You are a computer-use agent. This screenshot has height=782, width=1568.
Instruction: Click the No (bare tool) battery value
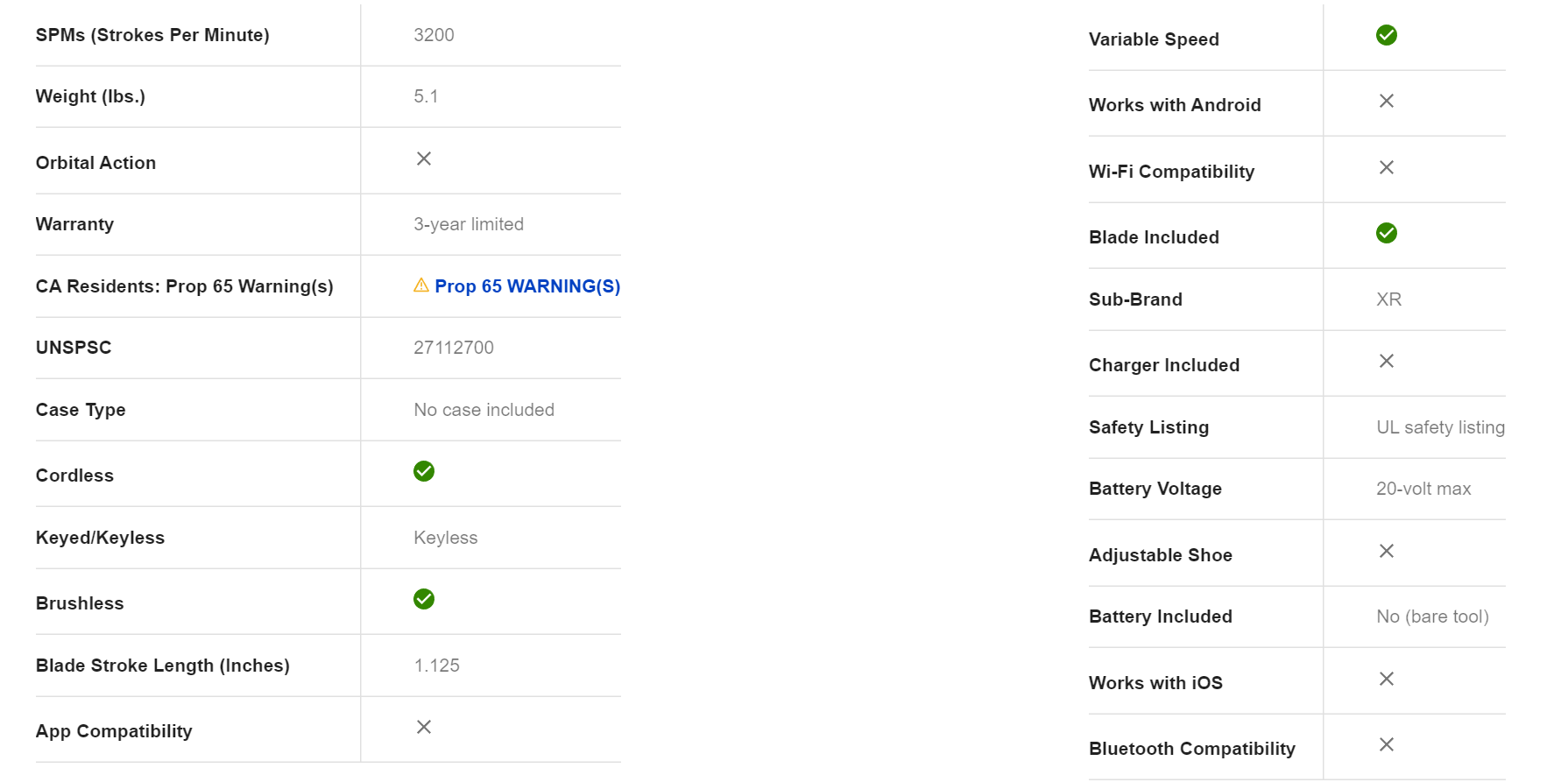coord(1432,616)
